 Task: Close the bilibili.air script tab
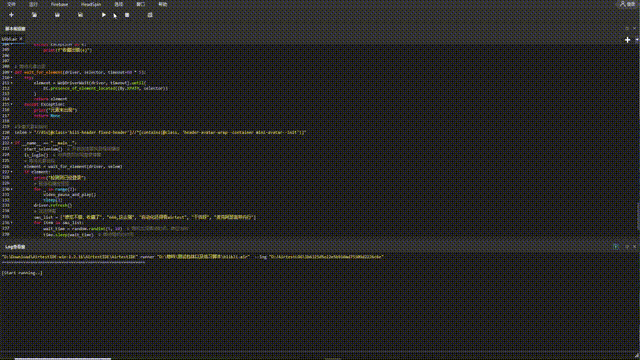point(21,39)
